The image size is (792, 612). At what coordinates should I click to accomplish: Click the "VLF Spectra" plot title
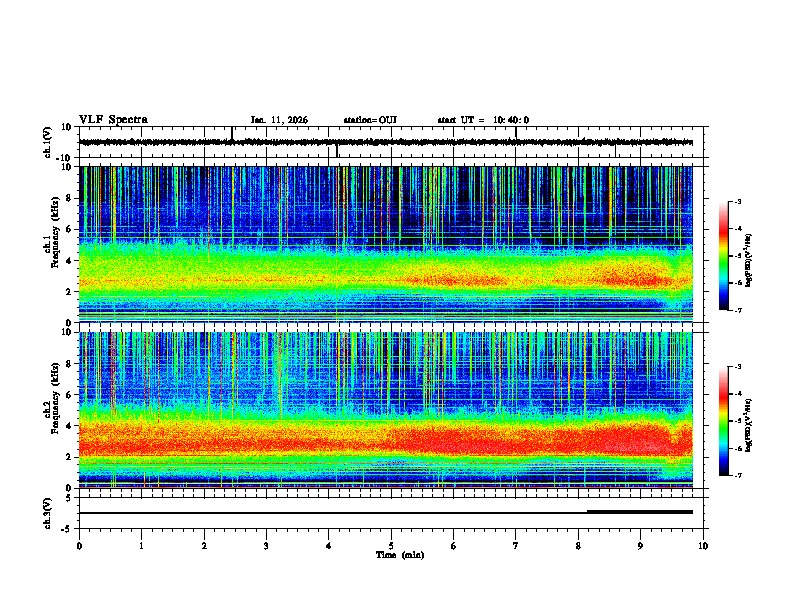click(113, 120)
